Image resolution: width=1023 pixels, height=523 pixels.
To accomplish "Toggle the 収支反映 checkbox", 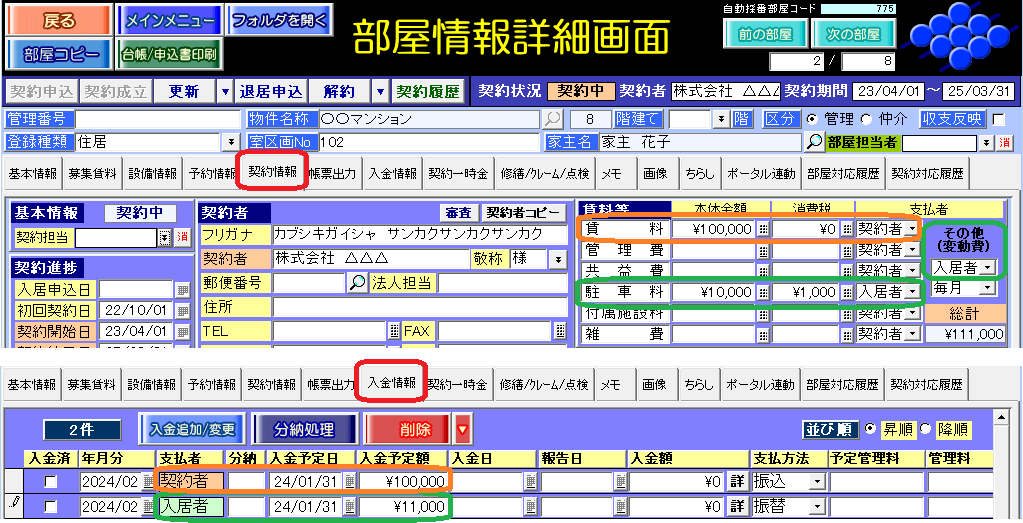I will tap(997, 119).
